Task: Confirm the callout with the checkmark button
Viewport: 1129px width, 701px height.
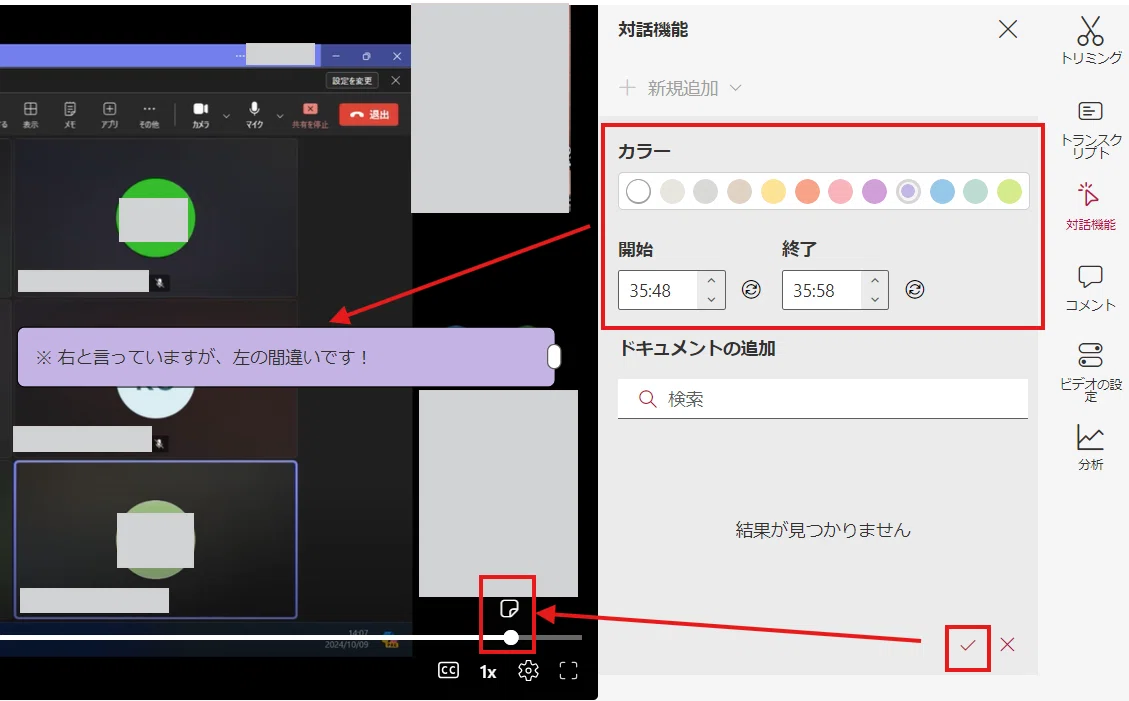Action: pyautogui.click(x=967, y=645)
